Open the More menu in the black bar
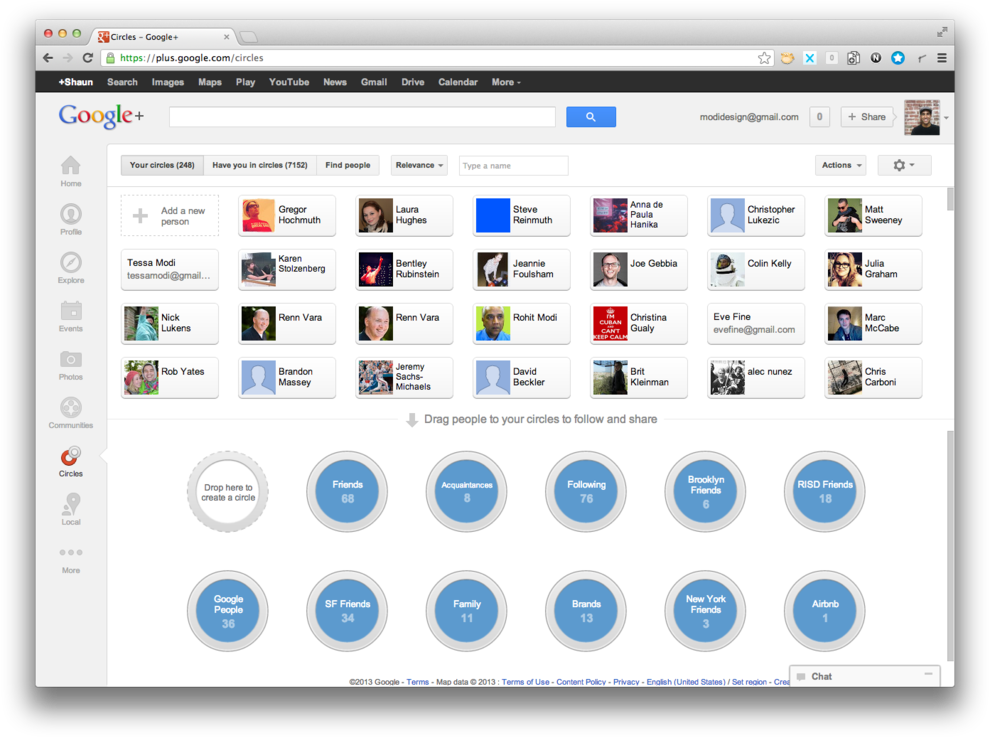This screenshot has height=737, width=989. (506, 82)
